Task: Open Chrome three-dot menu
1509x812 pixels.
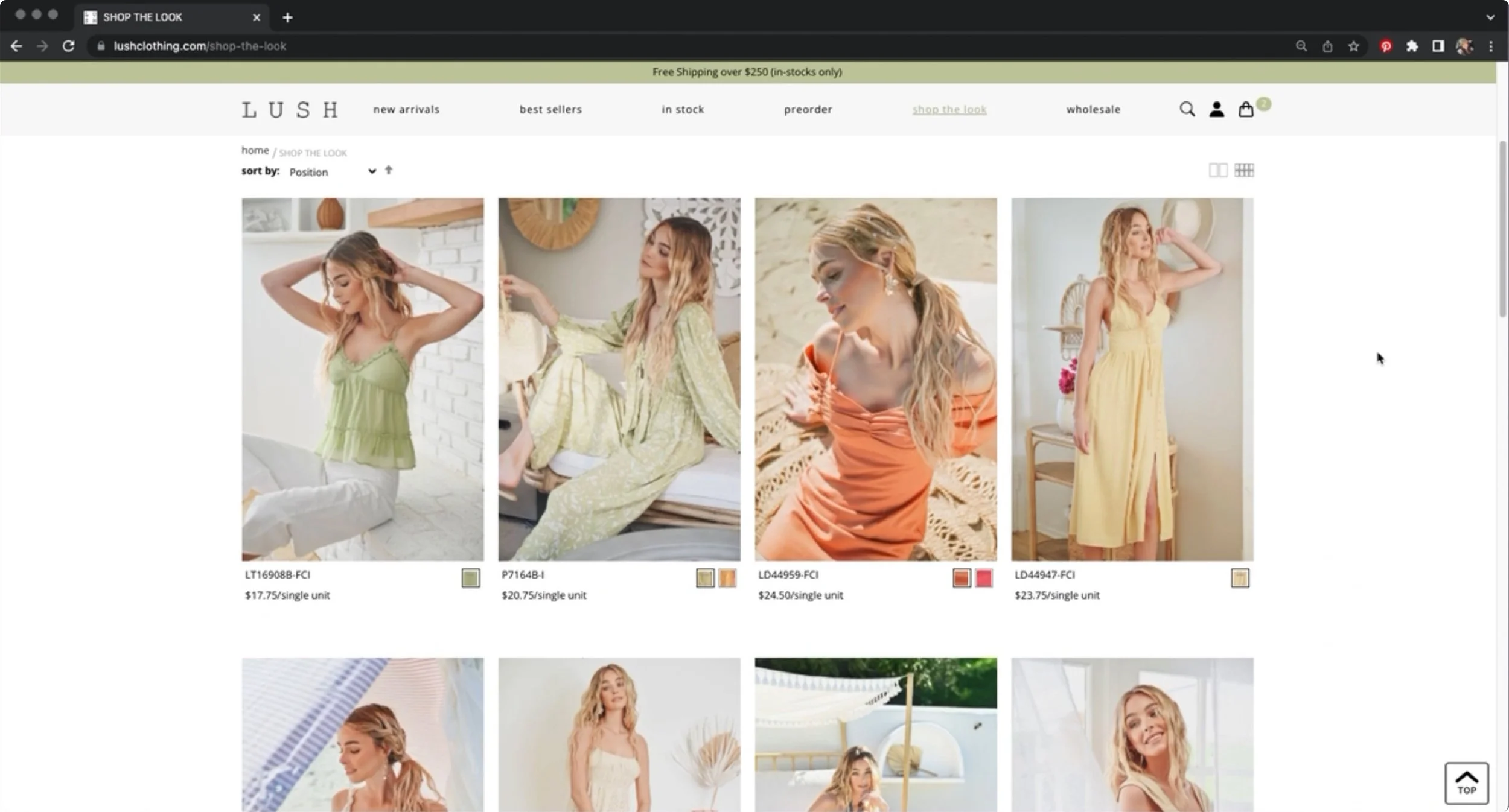Action: (1491, 46)
